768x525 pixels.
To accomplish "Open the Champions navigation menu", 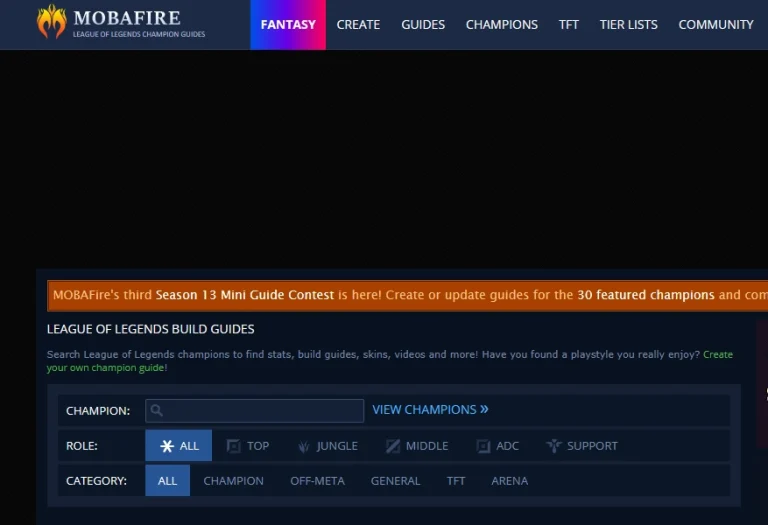I will pos(501,24).
